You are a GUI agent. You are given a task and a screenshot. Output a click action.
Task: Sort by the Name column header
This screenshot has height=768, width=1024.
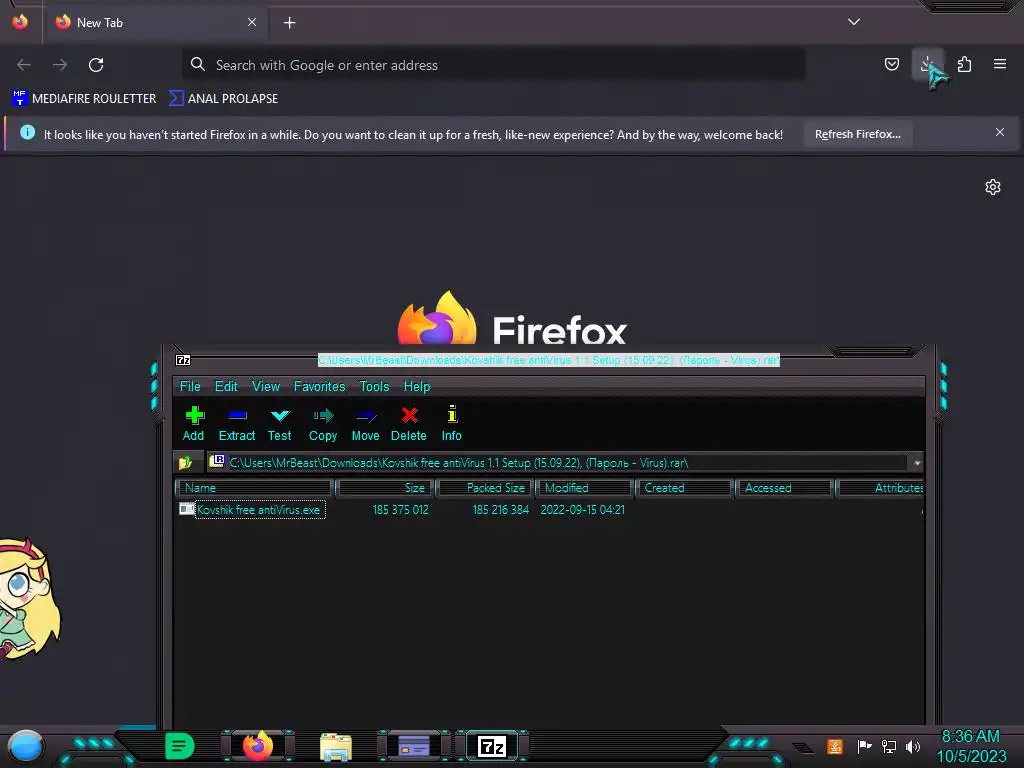(x=255, y=488)
